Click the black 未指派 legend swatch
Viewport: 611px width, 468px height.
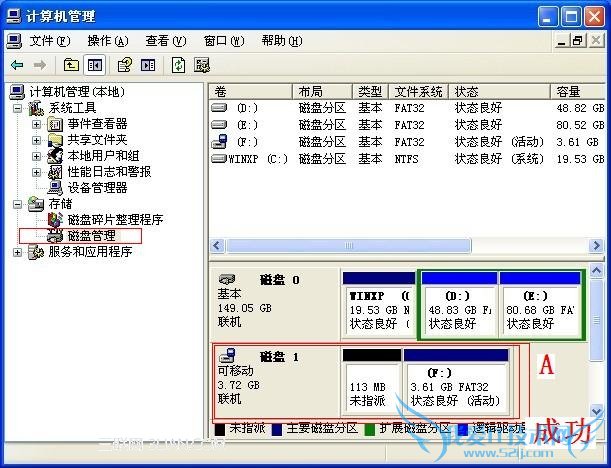220,429
